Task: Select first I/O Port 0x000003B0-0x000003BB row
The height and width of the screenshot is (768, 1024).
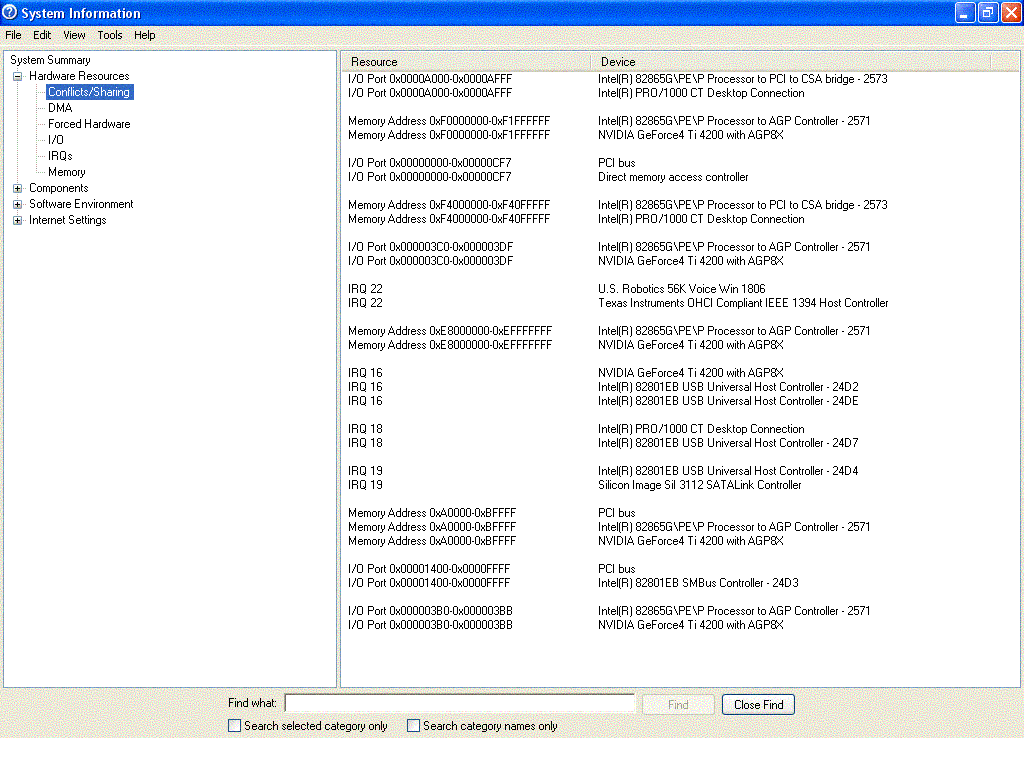Action: tap(430, 611)
